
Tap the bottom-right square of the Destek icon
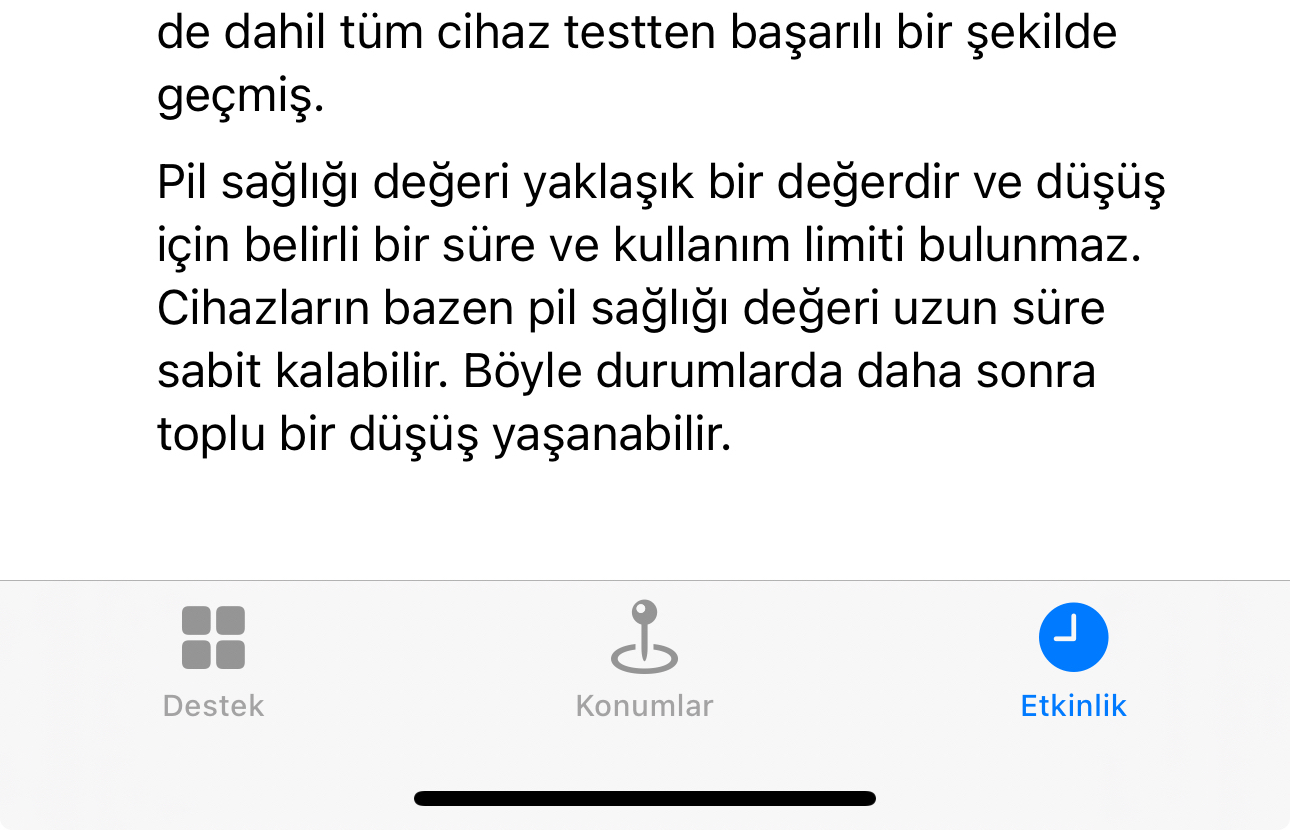(x=230, y=655)
